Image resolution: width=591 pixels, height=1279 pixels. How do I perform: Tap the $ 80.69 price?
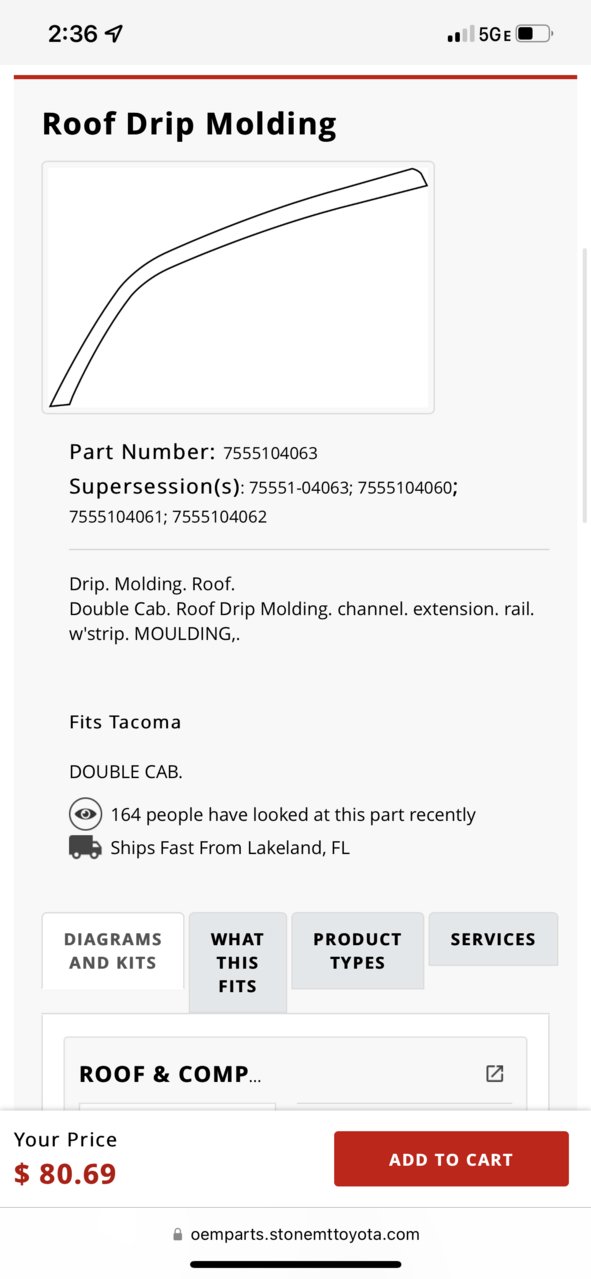click(65, 1173)
